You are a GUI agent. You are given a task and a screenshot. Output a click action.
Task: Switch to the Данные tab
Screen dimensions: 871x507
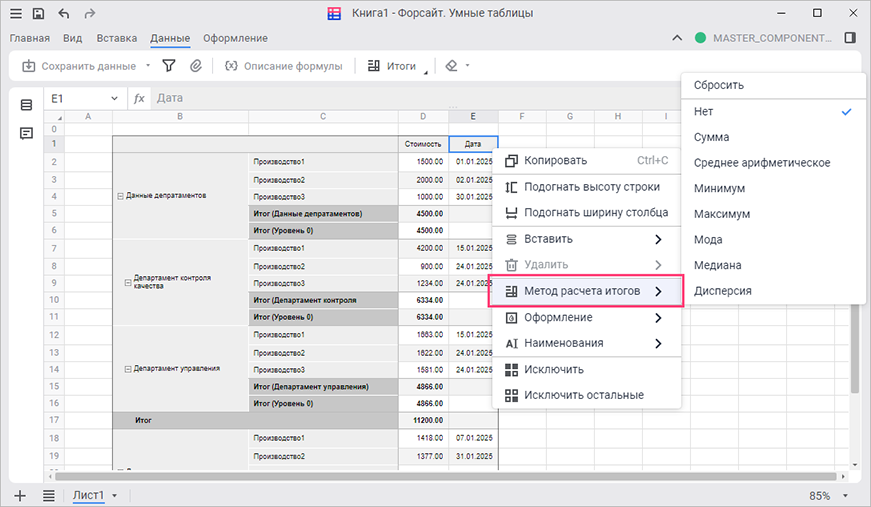pyautogui.click(x=170, y=38)
